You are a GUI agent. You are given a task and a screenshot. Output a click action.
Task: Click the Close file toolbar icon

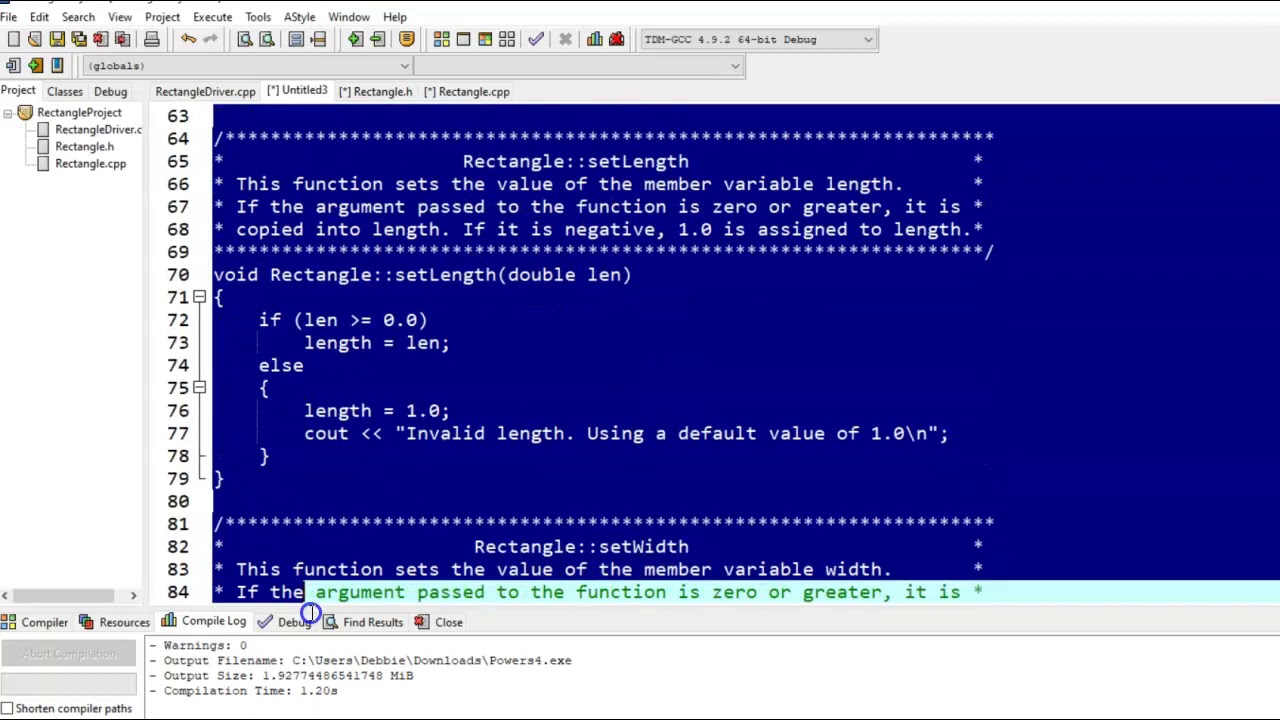pyautogui.click(x=100, y=39)
